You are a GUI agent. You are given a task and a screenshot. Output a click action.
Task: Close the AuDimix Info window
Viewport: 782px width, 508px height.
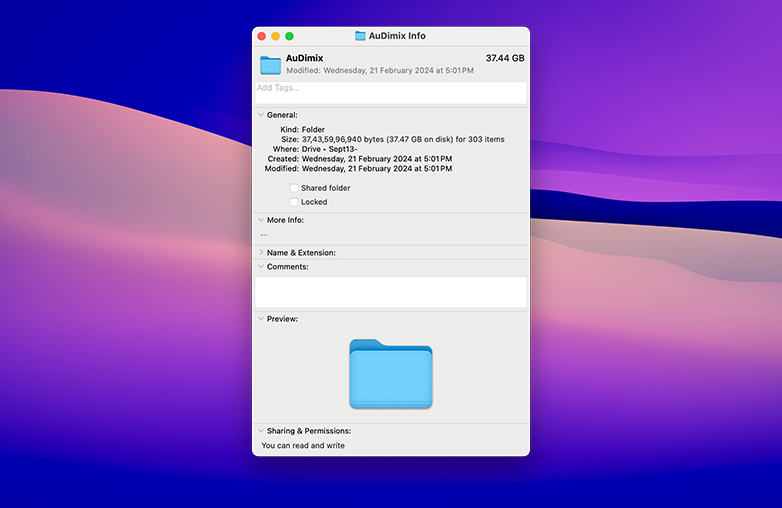pyautogui.click(x=261, y=36)
